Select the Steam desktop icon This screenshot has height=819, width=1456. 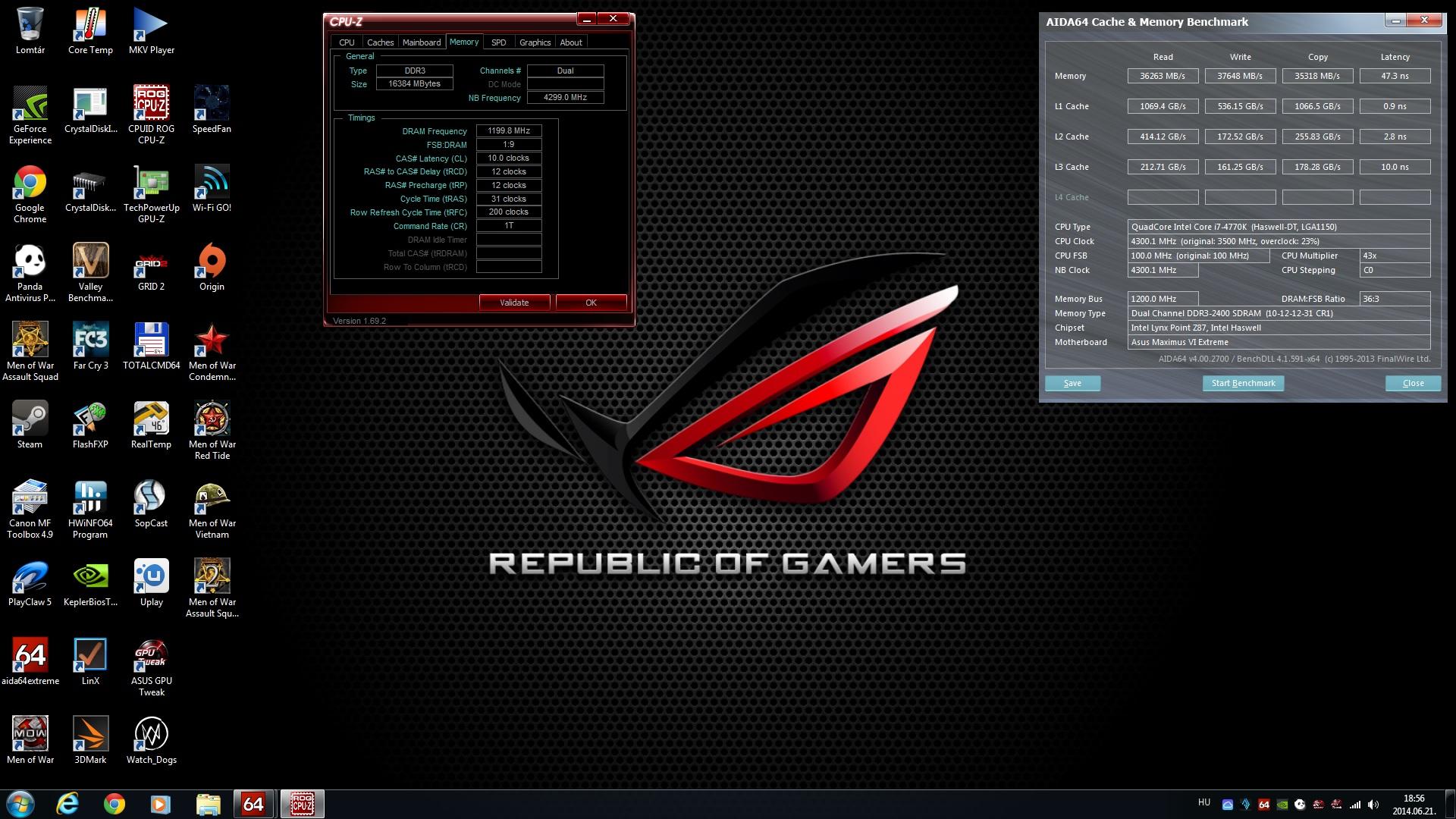[x=30, y=425]
